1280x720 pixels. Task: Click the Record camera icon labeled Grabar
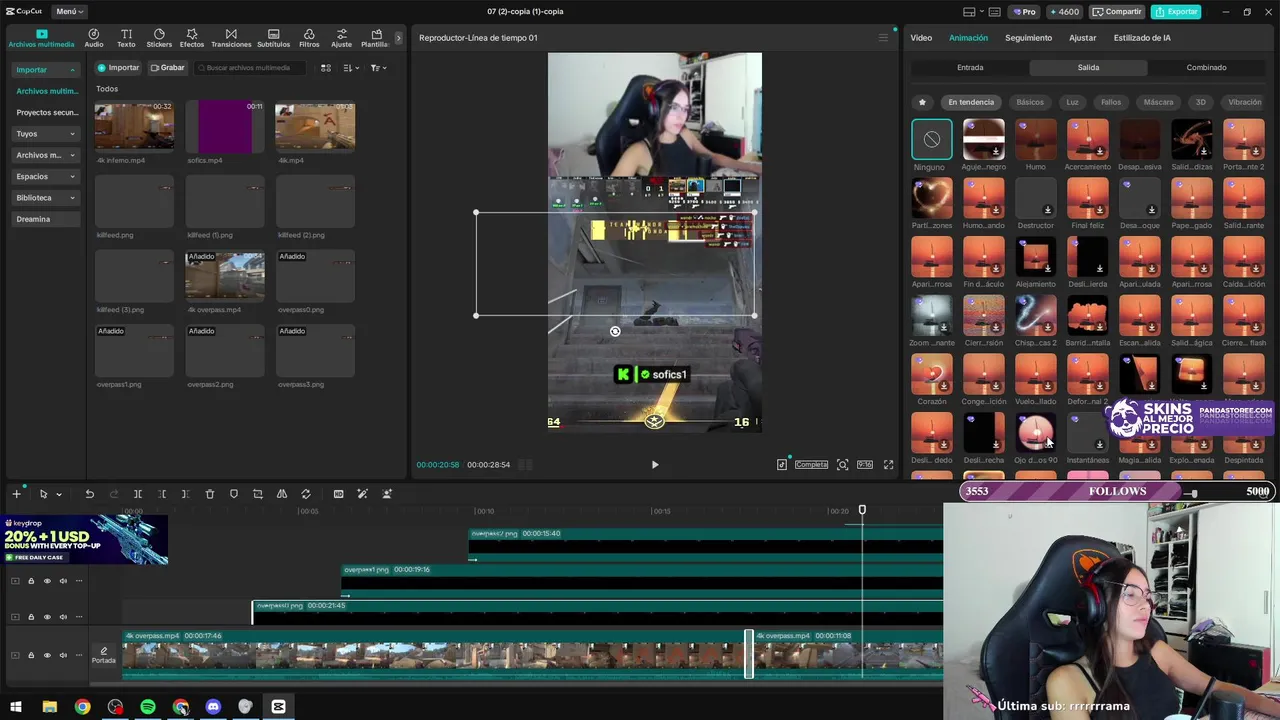coord(167,68)
